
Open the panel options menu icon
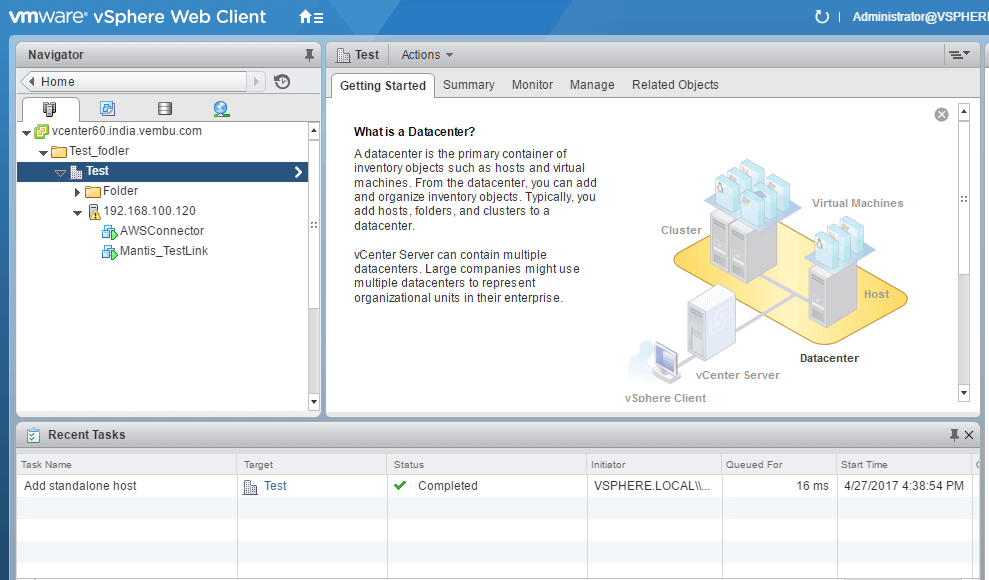(959, 55)
